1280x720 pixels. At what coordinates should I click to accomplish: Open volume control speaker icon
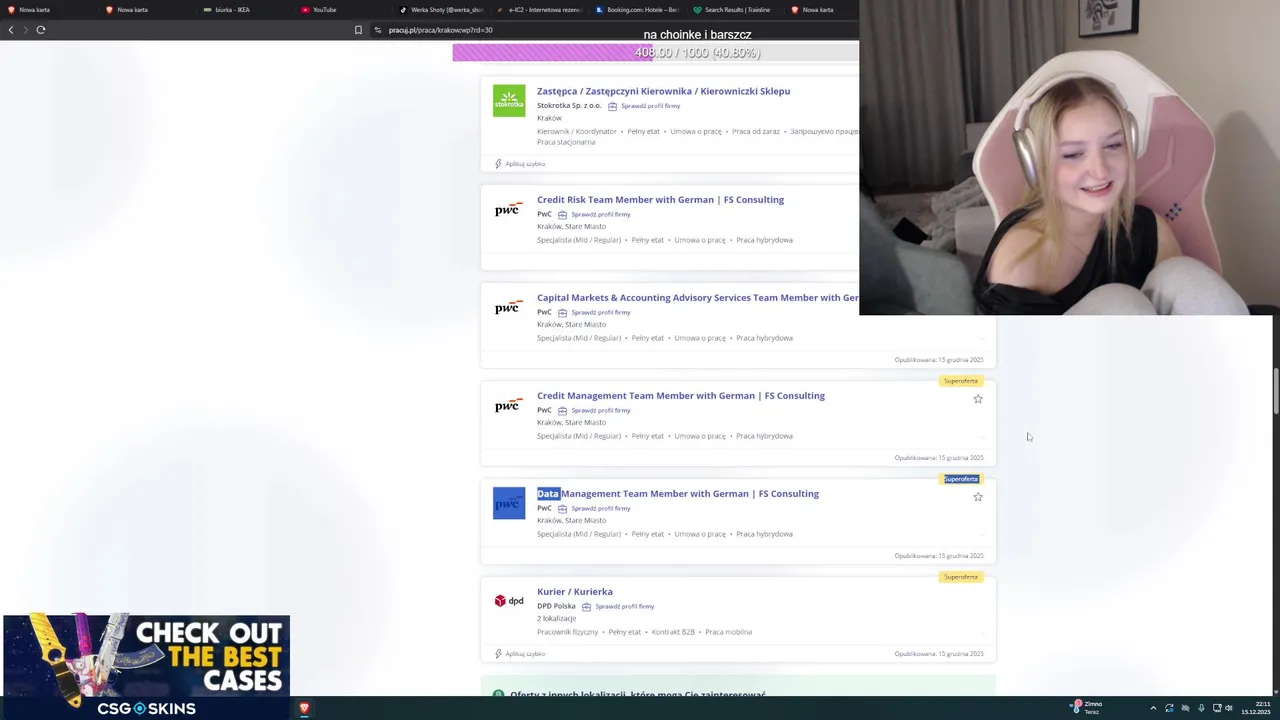coord(1229,708)
